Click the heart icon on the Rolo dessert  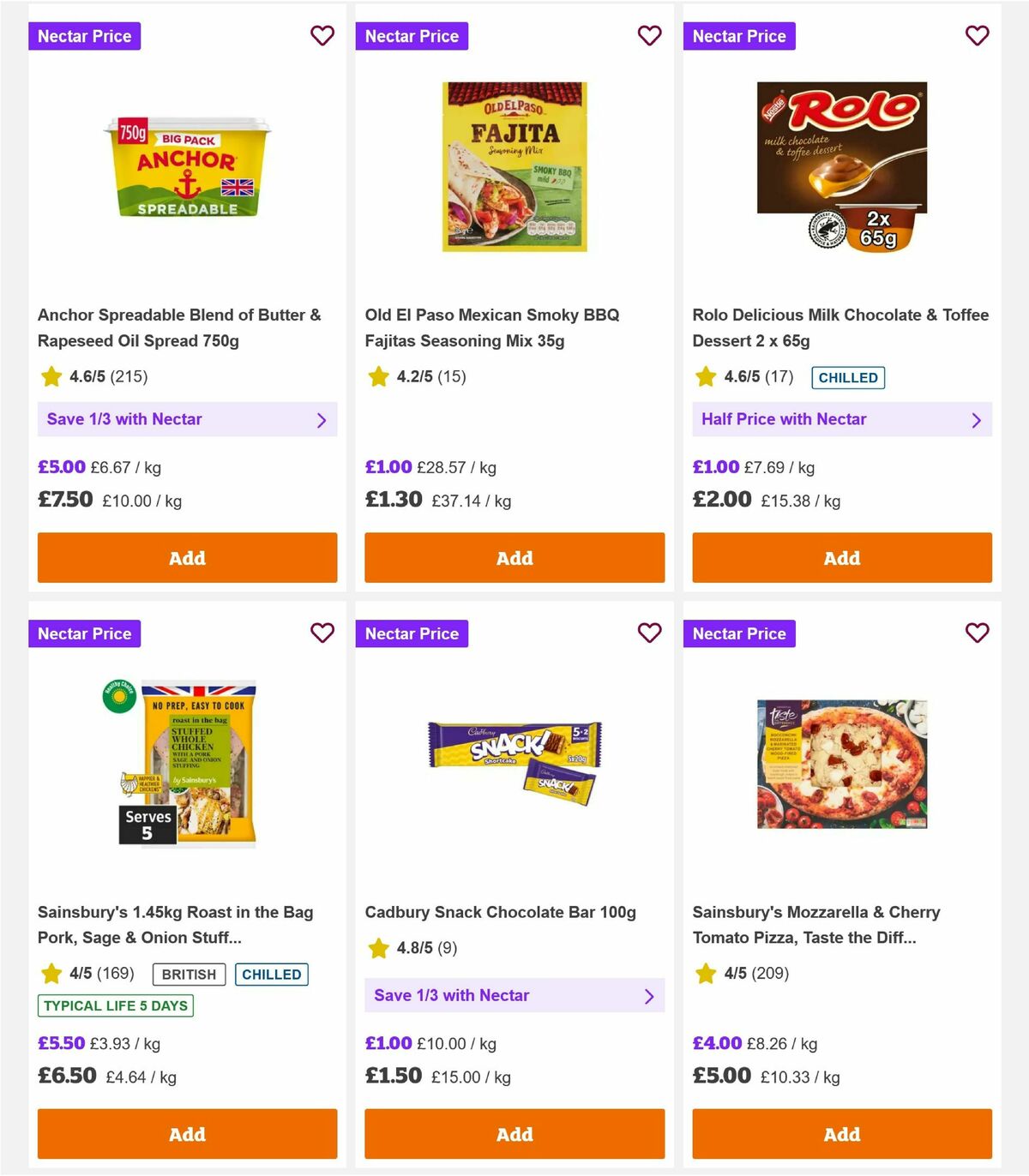click(x=977, y=36)
